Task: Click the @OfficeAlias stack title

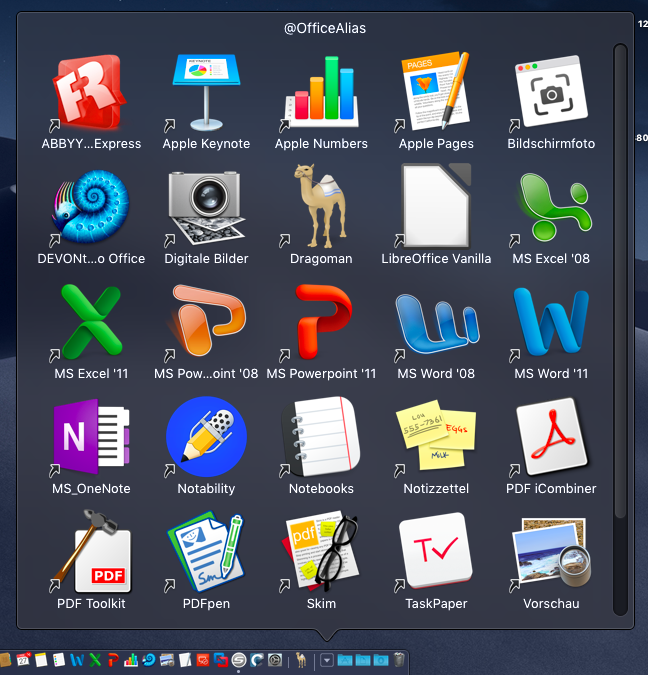Action: pyautogui.click(x=325, y=28)
